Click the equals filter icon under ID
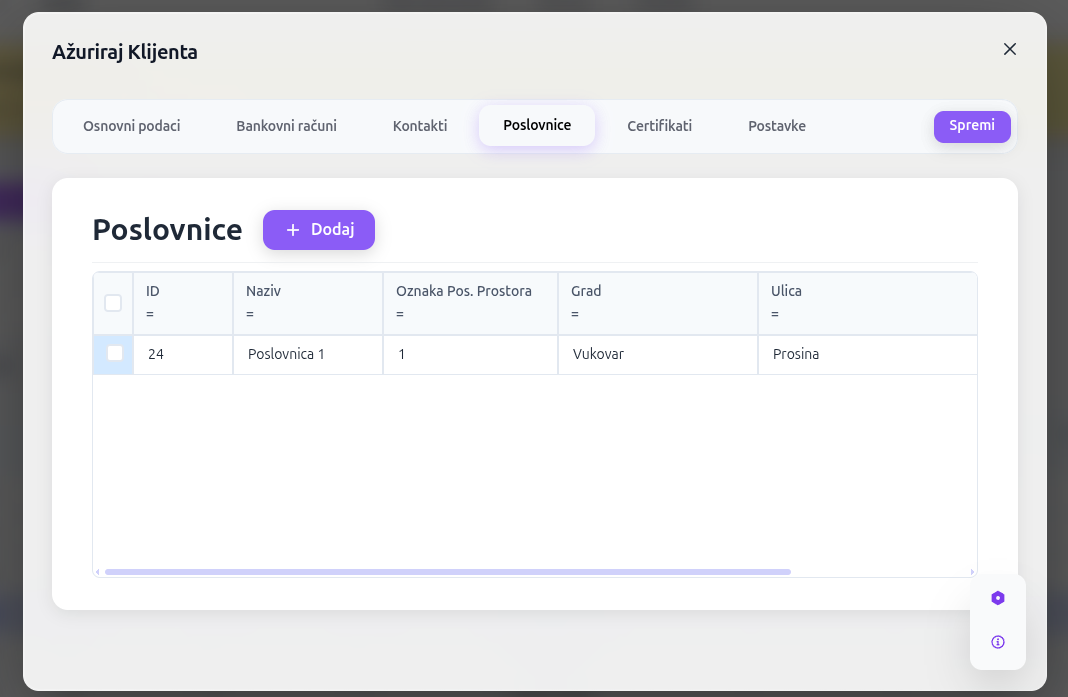Viewport: 1068px width, 697px height. [150, 314]
